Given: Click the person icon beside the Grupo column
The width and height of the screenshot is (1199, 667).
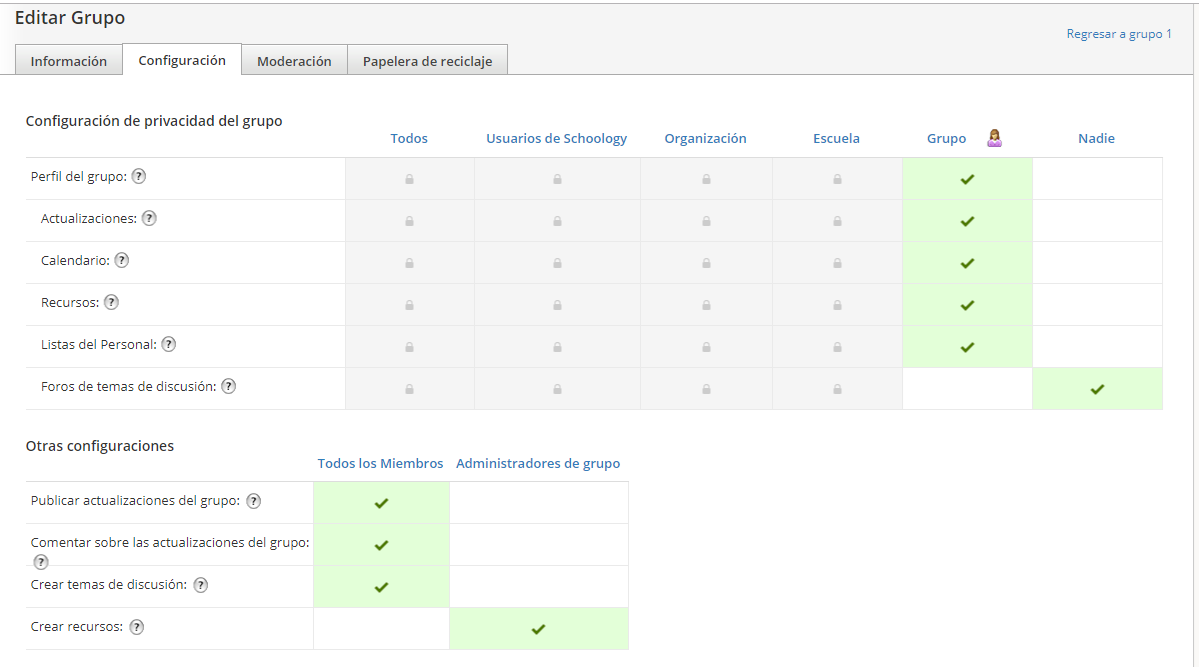Looking at the screenshot, I should pos(994,137).
